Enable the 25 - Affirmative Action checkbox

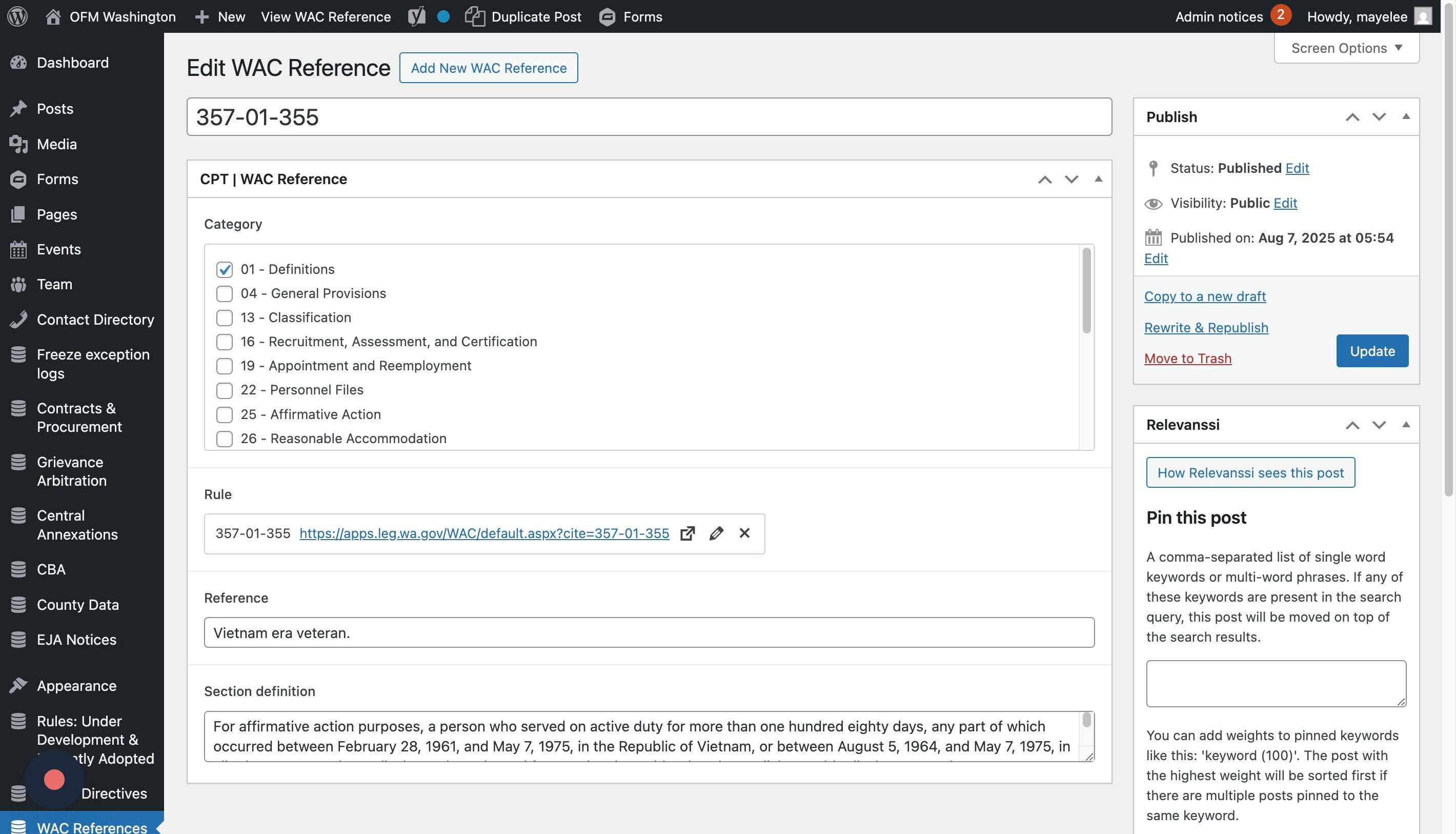click(x=225, y=414)
